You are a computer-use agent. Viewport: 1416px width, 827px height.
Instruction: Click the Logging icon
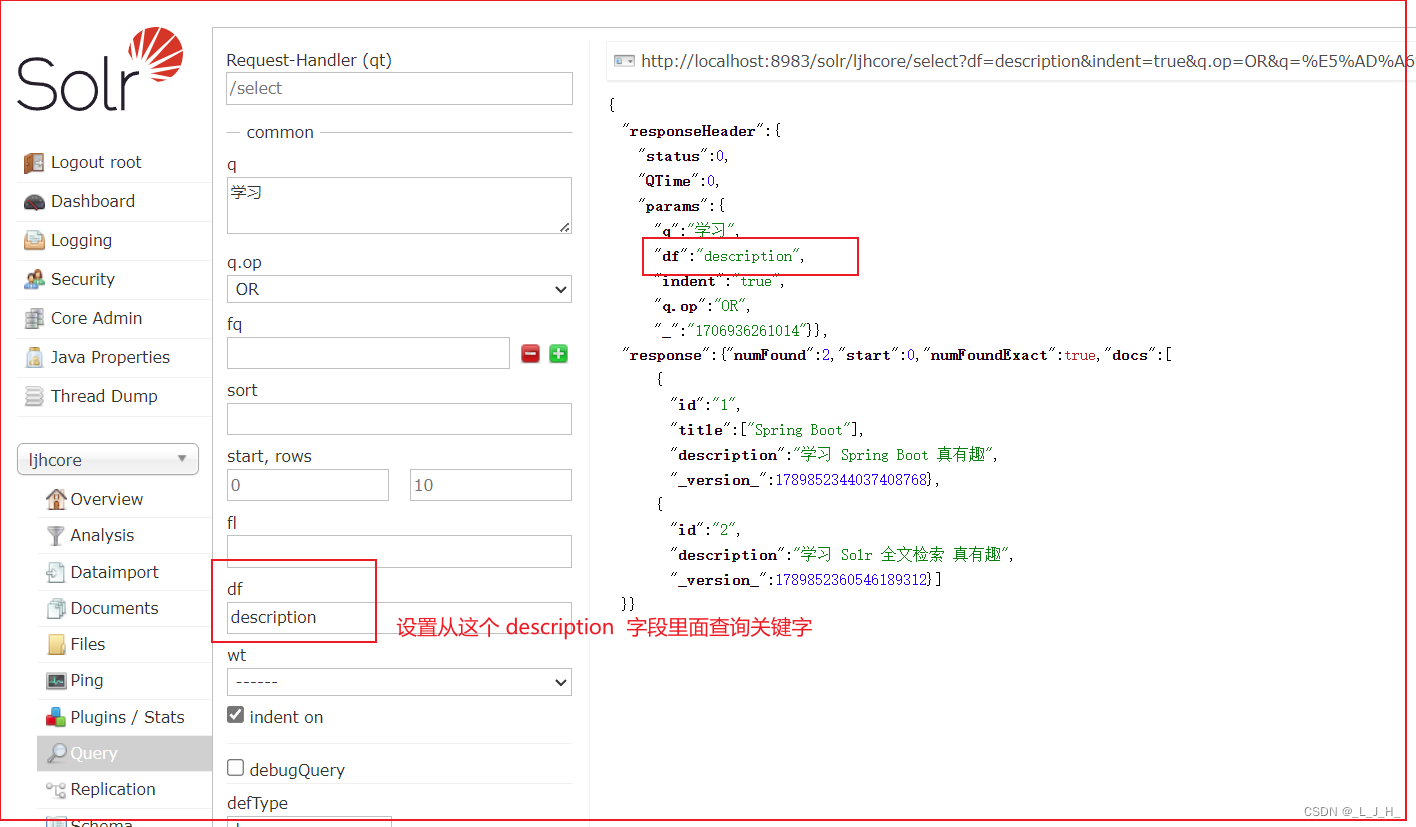(34, 241)
